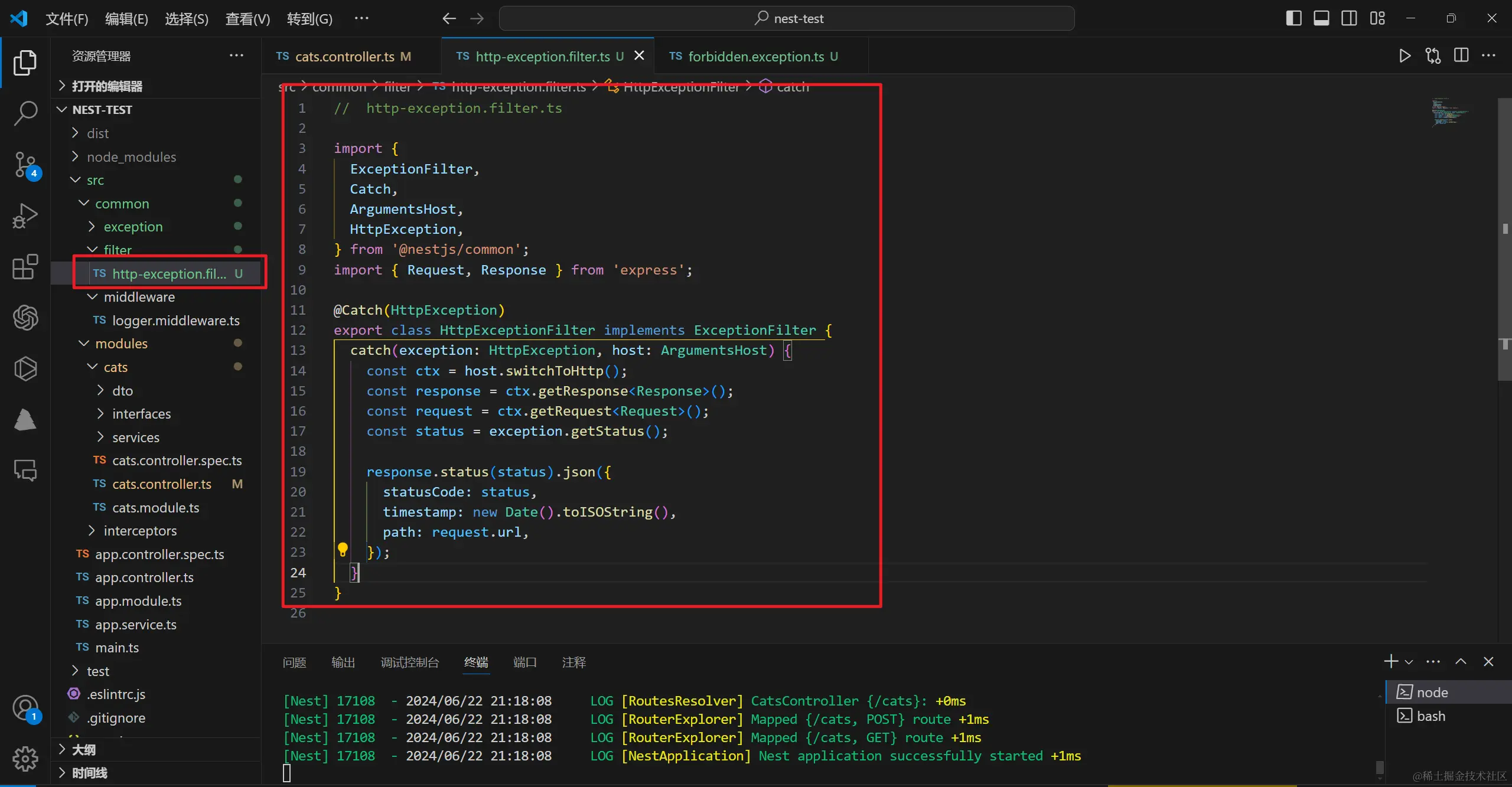Click the editor vertical scrollbar
1512x787 pixels.
(x=1505, y=239)
